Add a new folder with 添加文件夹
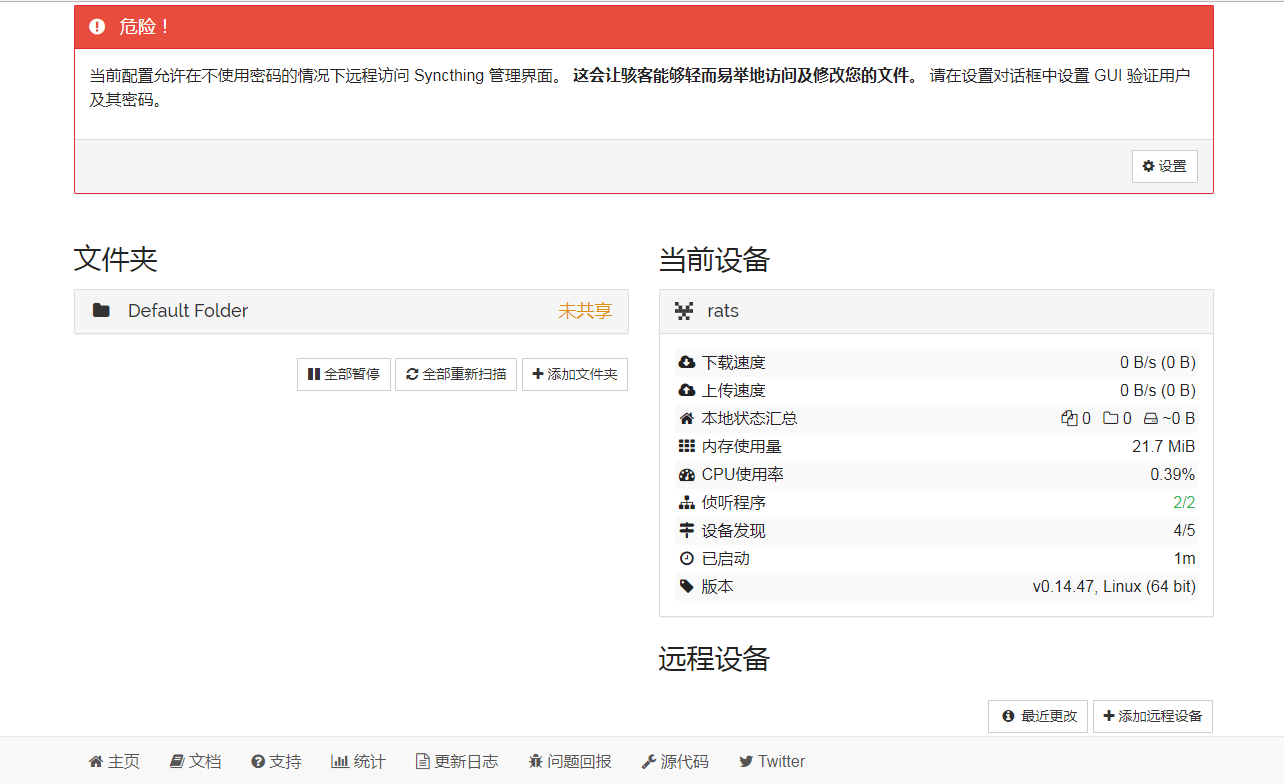This screenshot has width=1284, height=784. point(575,374)
